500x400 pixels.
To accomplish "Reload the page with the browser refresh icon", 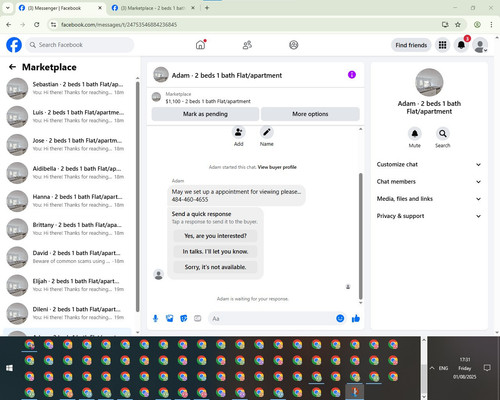I will [x=37, y=25].
